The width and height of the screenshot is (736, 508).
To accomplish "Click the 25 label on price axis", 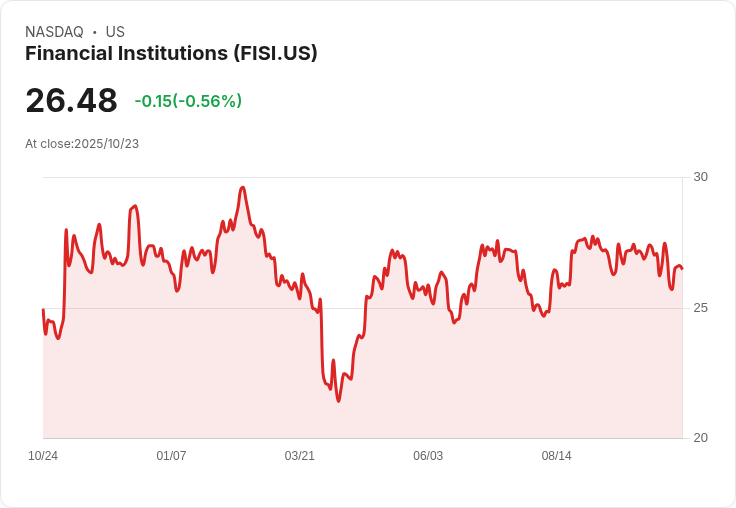I will [x=700, y=308].
